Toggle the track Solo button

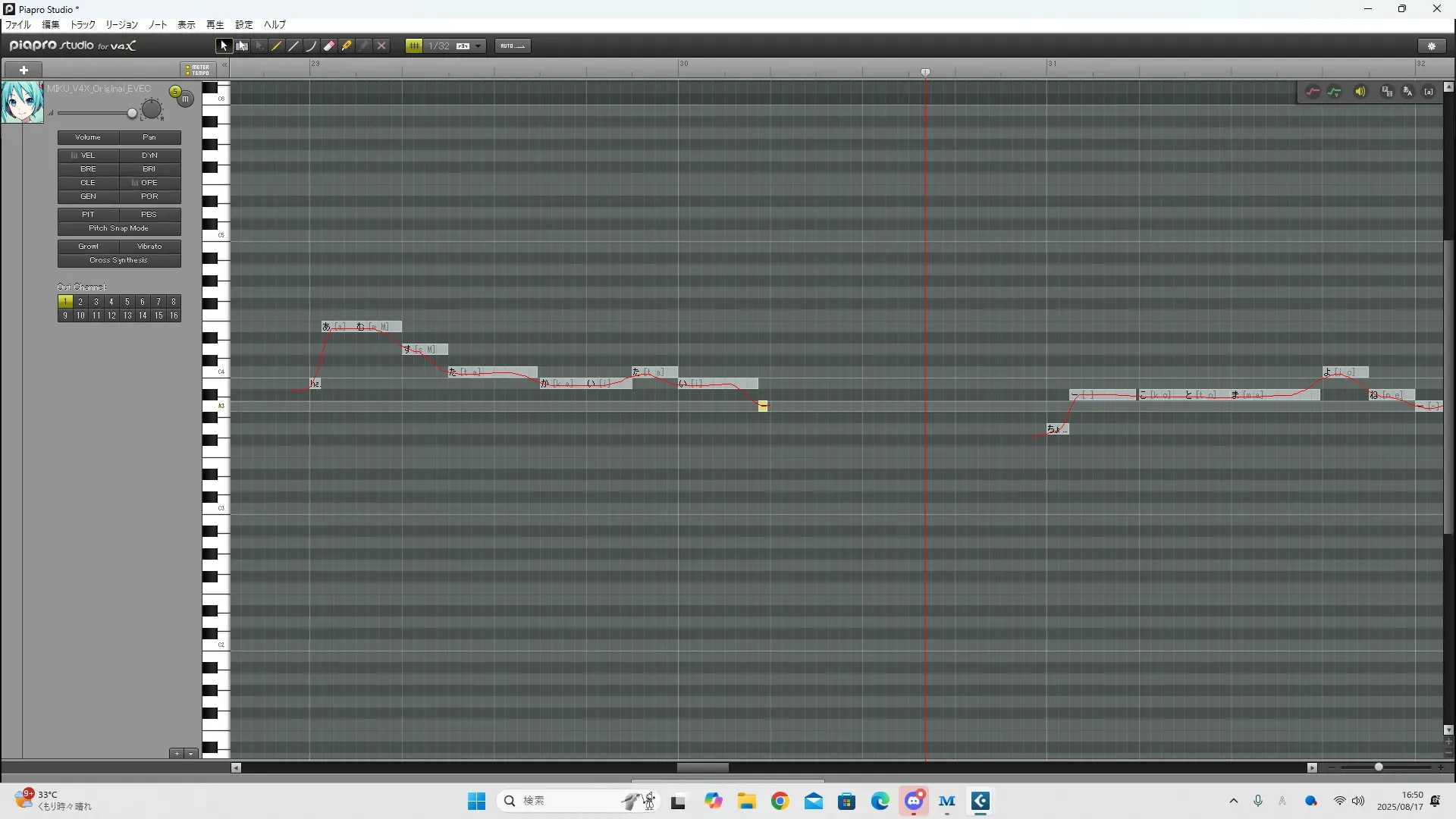pos(175,92)
